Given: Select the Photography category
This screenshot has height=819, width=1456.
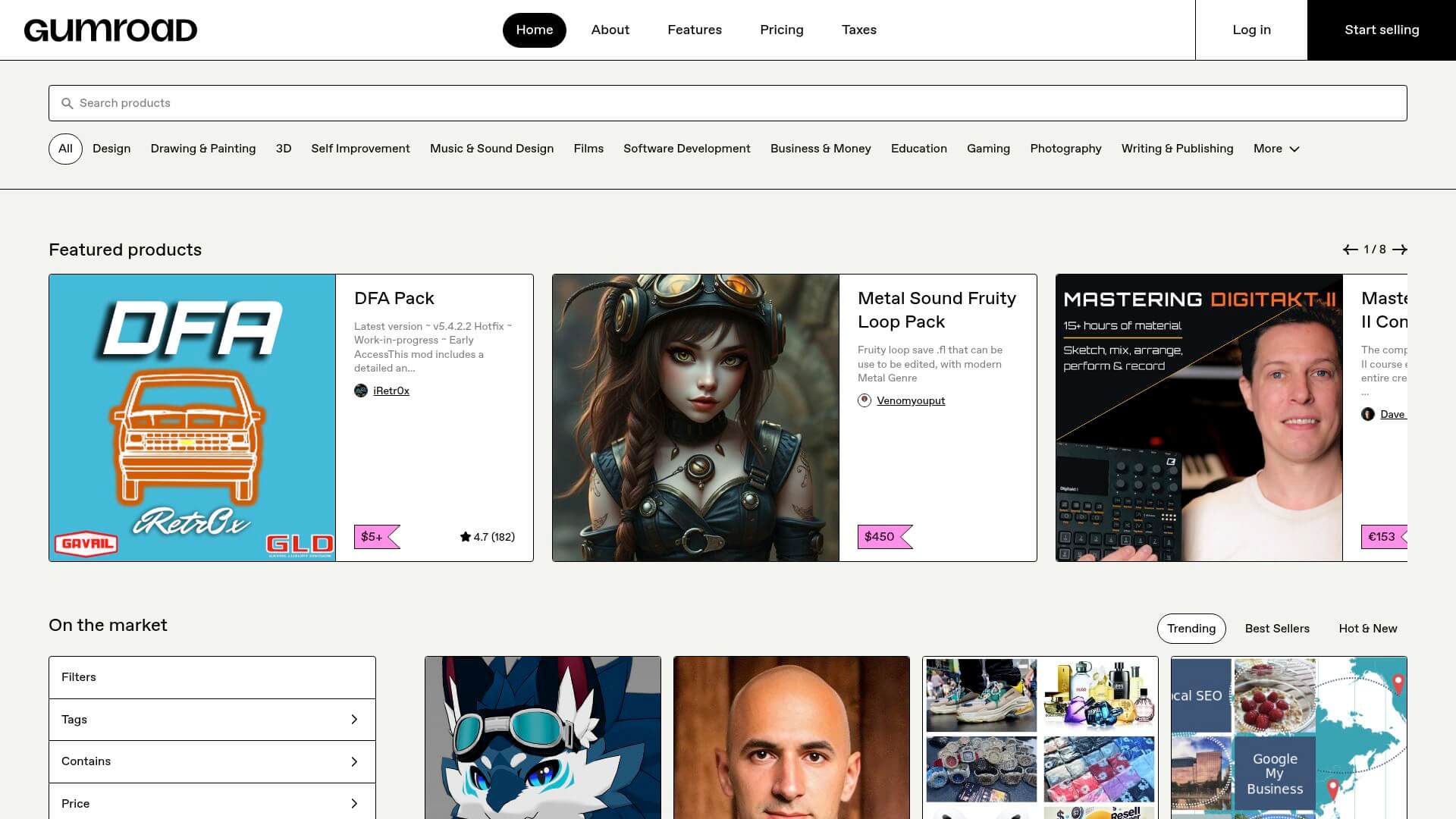Looking at the screenshot, I should tap(1065, 149).
